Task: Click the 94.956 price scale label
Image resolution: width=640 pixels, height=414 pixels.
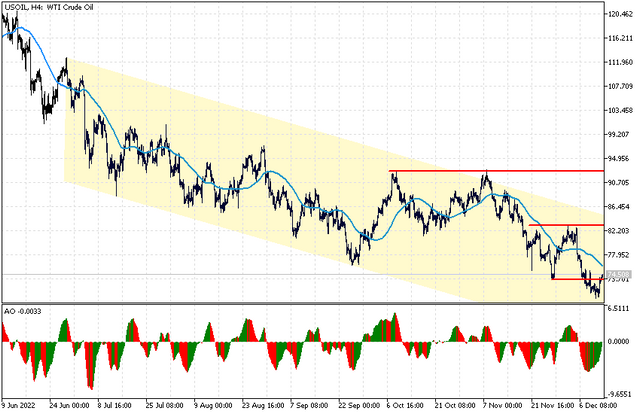Action: [620, 158]
